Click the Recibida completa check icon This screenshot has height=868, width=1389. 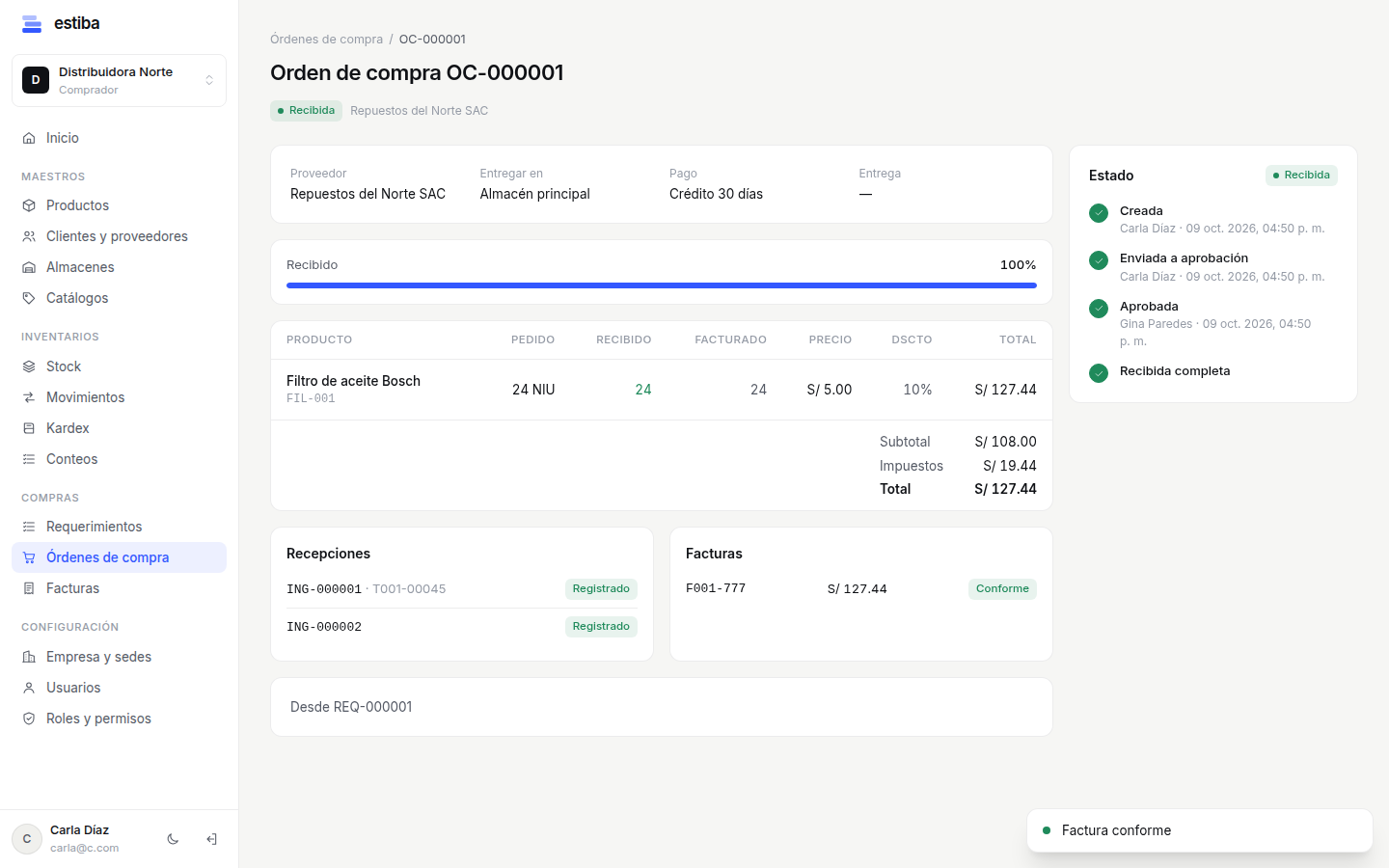pyautogui.click(x=1099, y=373)
